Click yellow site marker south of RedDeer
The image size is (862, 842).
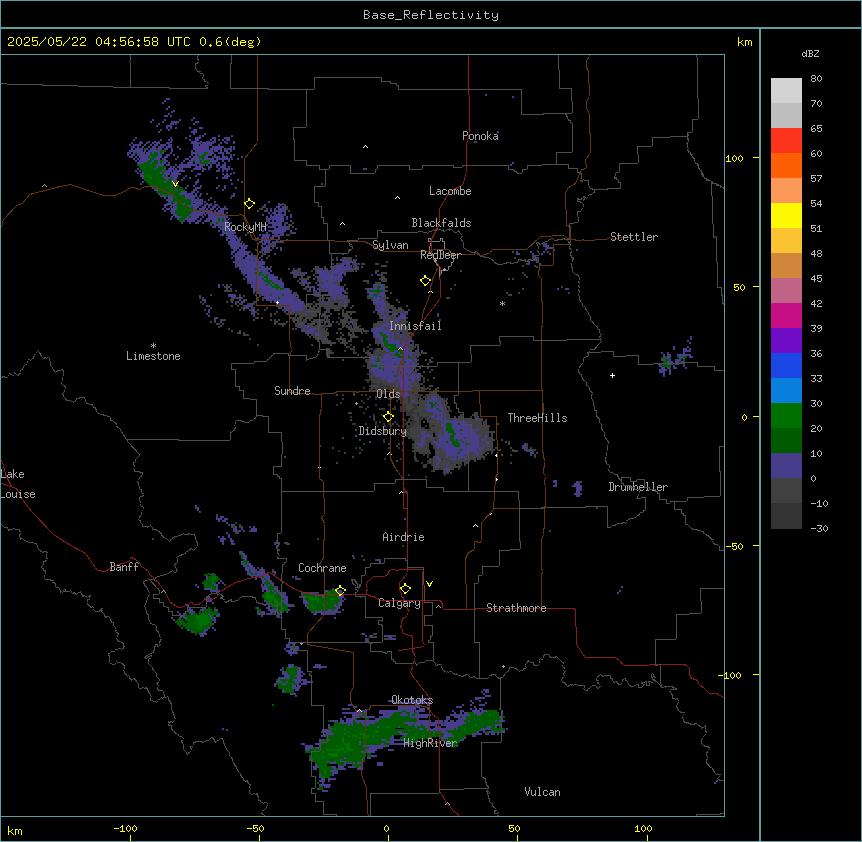[426, 281]
